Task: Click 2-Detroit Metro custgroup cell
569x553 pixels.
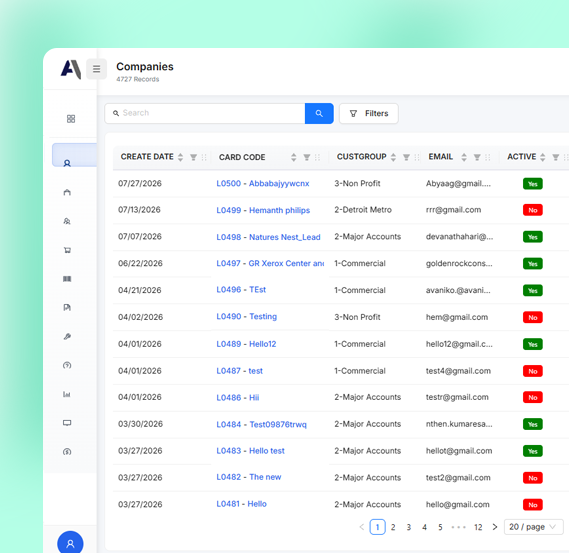Action: [363, 210]
